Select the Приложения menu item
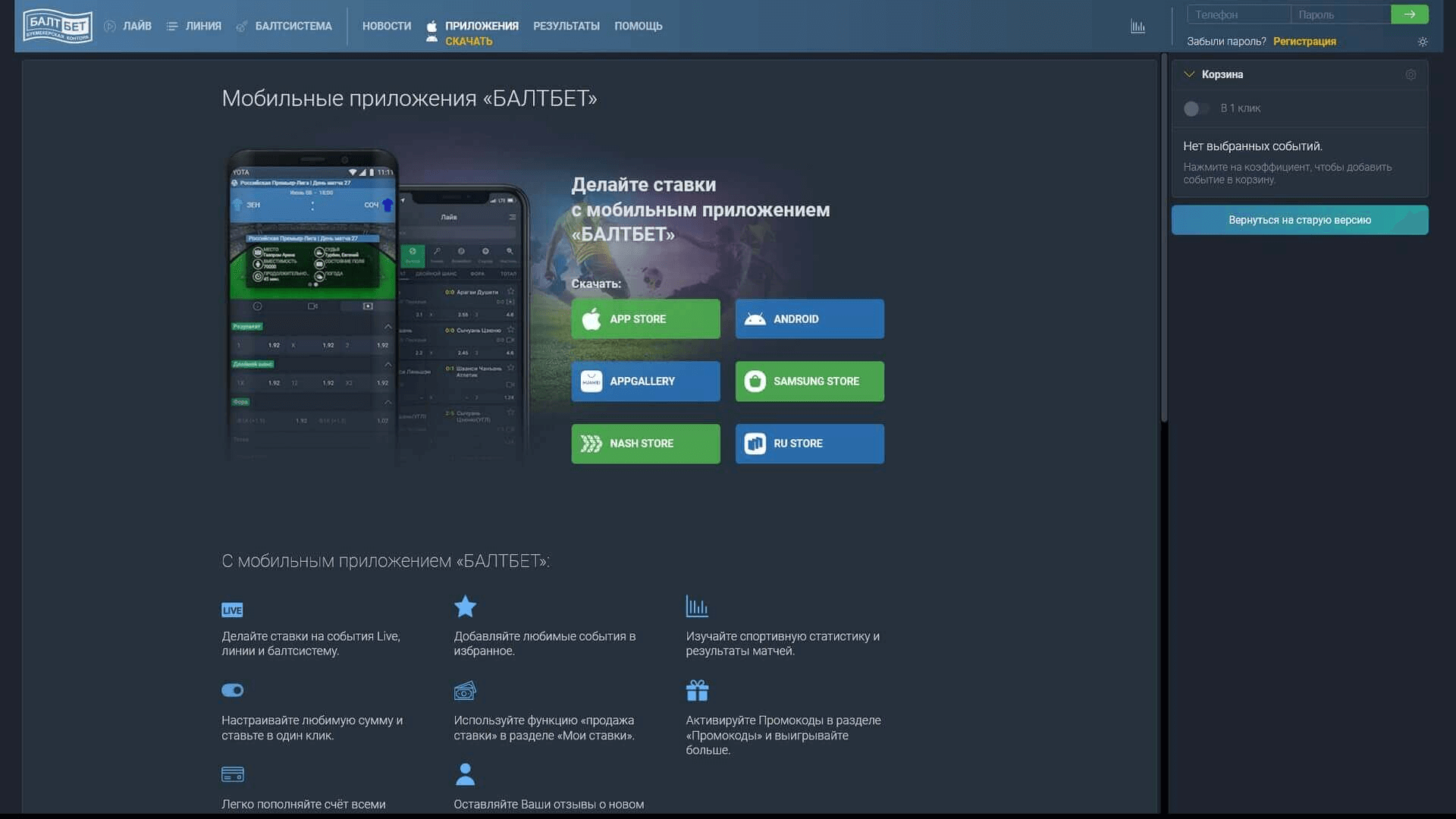The width and height of the screenshot is (1456, 819). pos(482,26)
